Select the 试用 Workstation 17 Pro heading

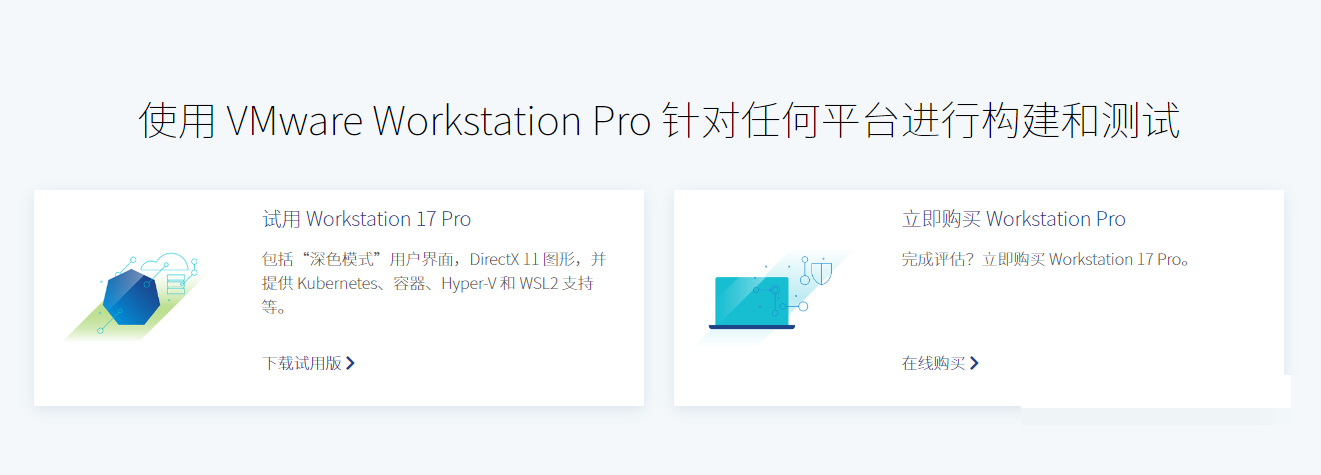tap(367, 219)
